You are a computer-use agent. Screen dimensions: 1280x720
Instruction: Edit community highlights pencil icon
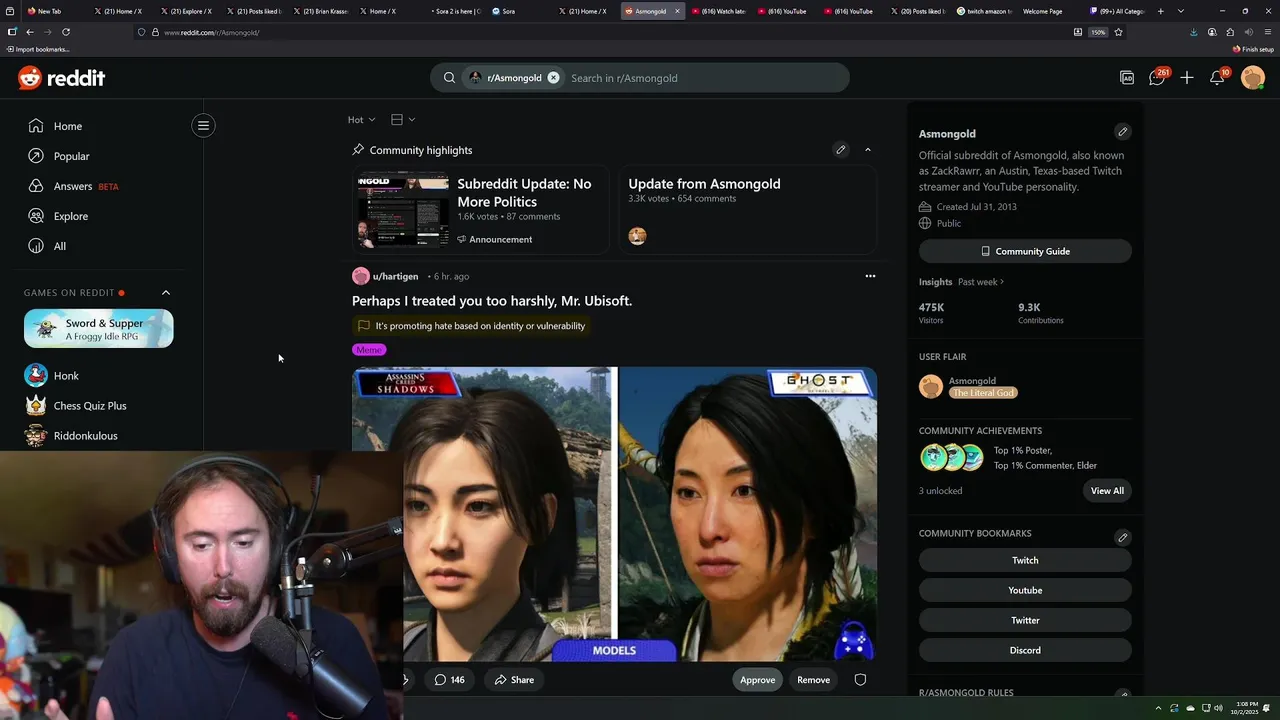click(x=841, y=150)
